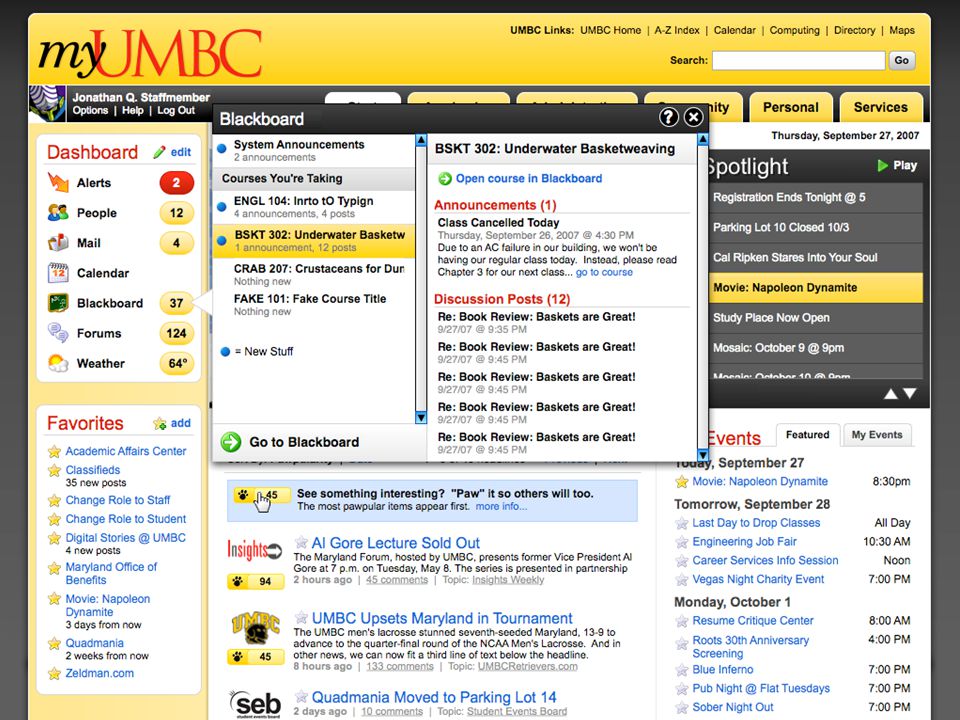Toggle star for Last Day to Drop Classes
This screenshot has width=960, height=720.
pyautogui.click(x=681, y=523)
